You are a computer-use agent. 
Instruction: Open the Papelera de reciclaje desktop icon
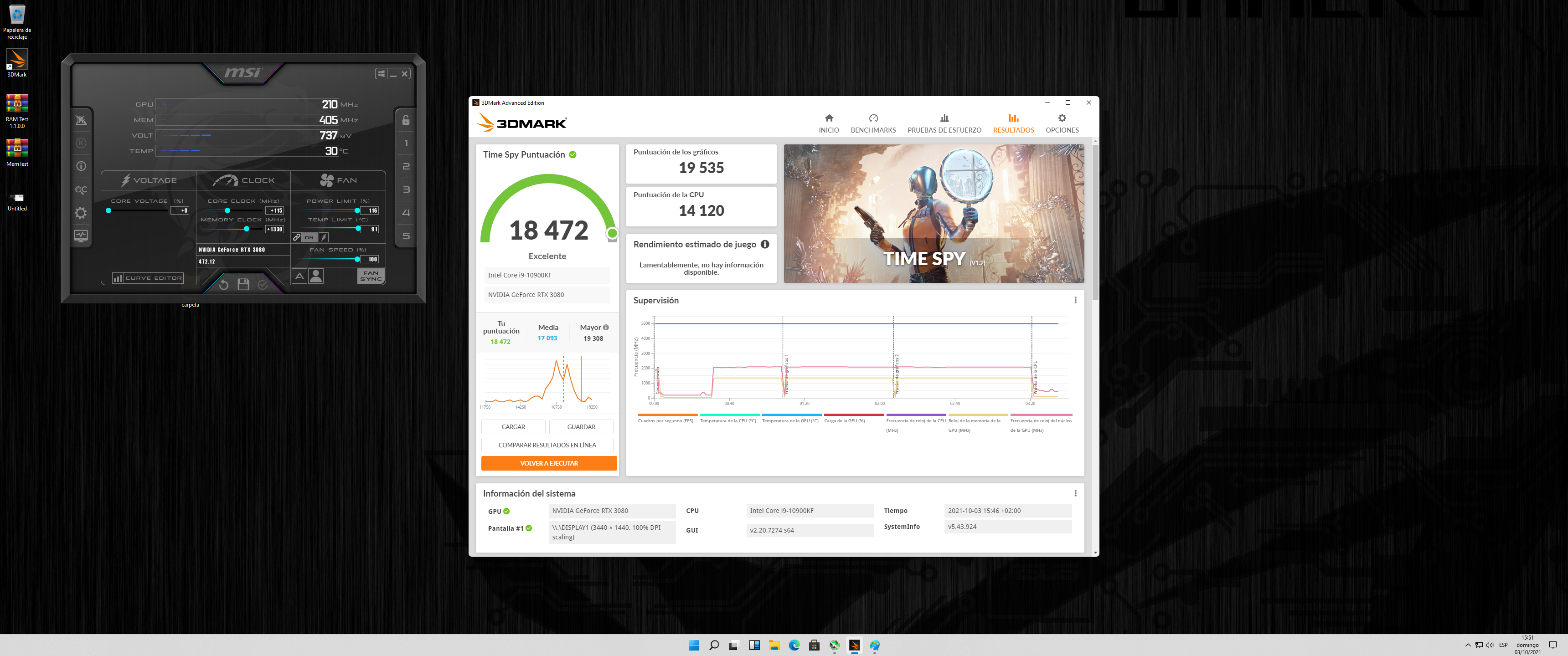point(17,22)
